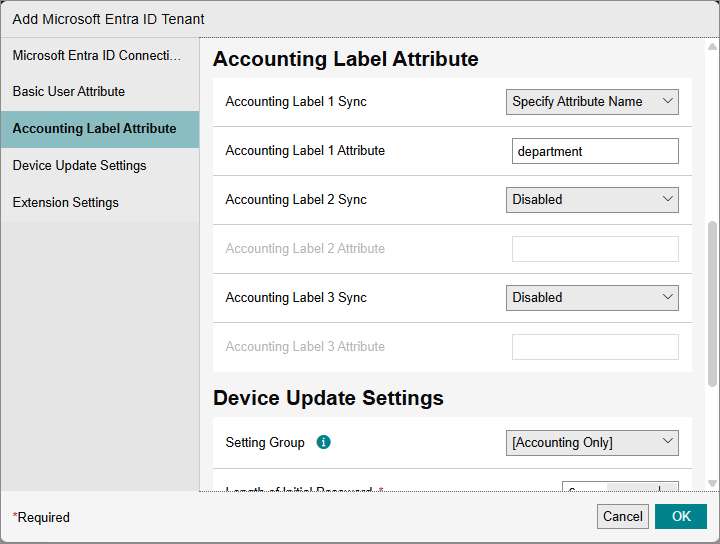Click the vertical scrollbar thumb
720x544 pixels.
[x=712, y=304]
